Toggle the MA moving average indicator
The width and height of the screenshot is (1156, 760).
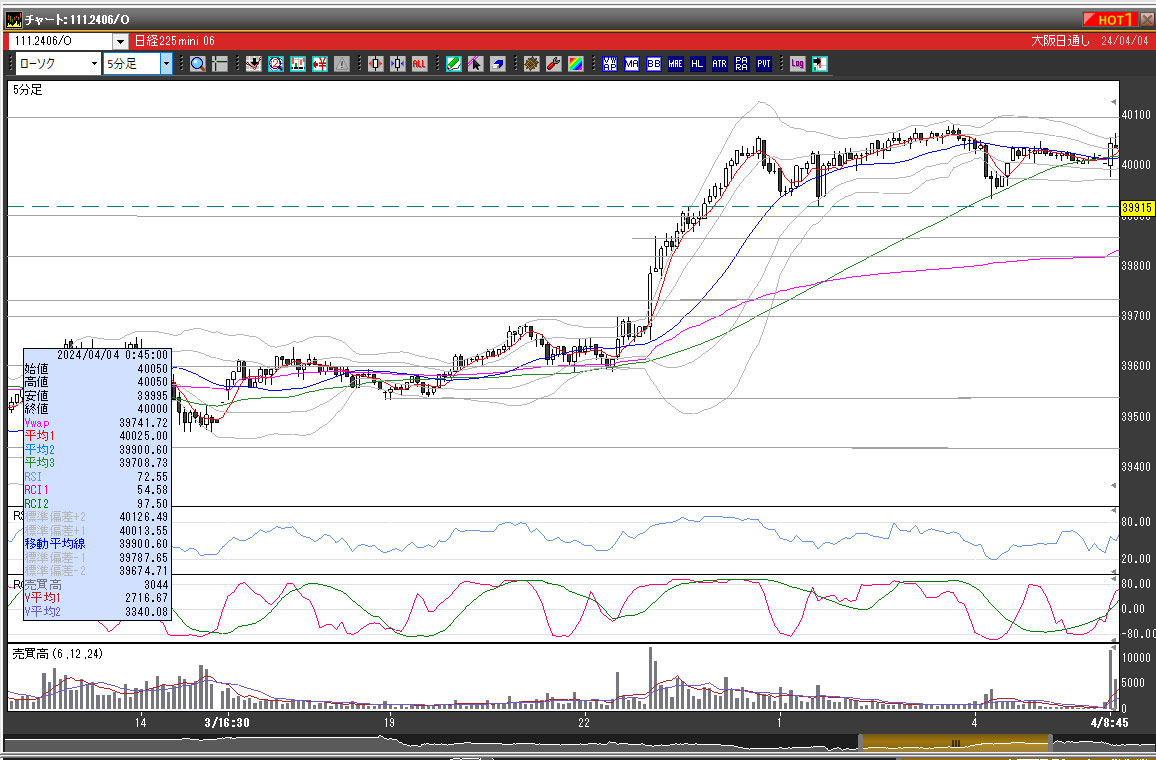(x=632, y=64)
